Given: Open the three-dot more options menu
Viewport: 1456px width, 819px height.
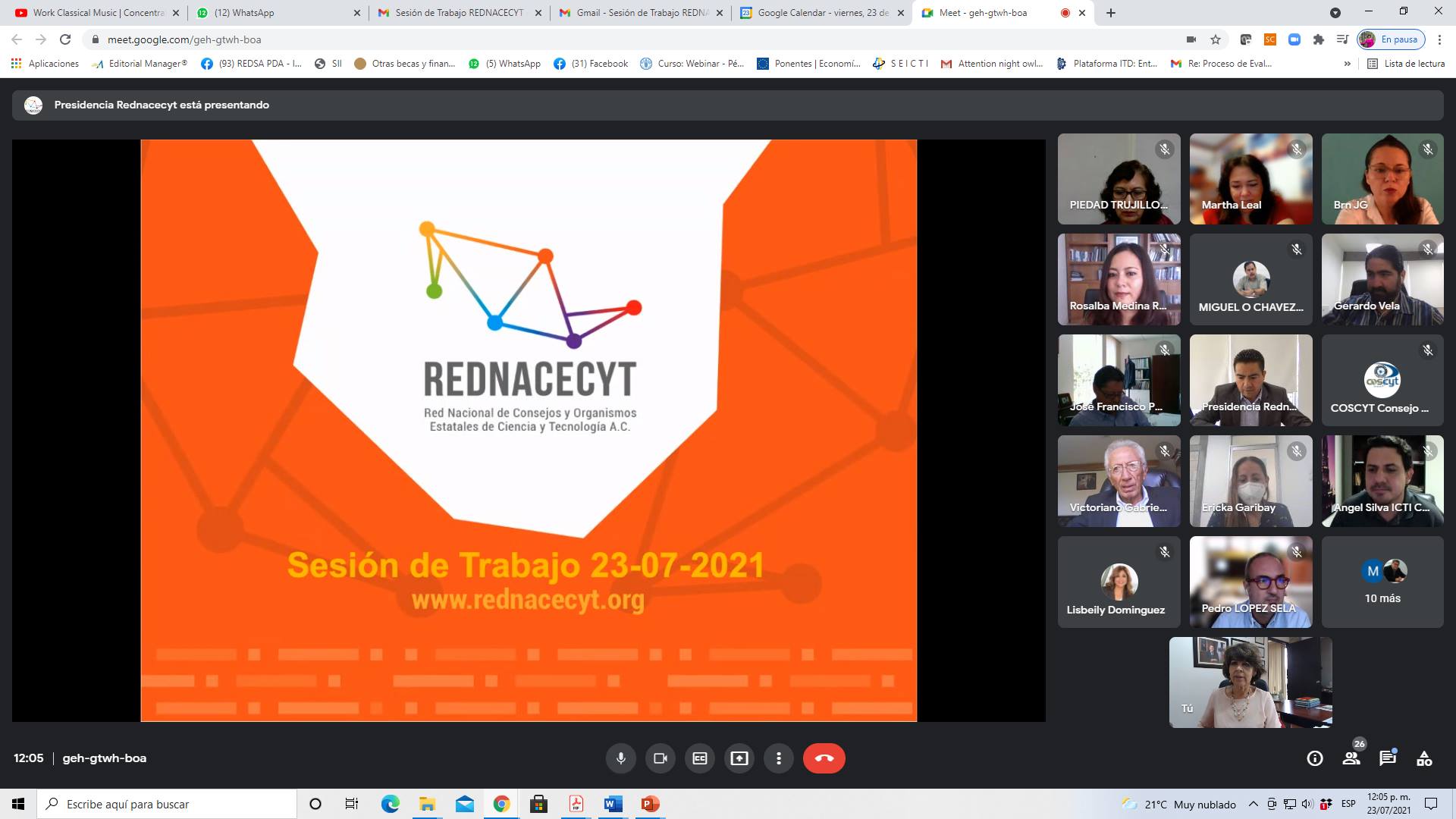Looking at the screenshot, I should [x=779, y=758].
